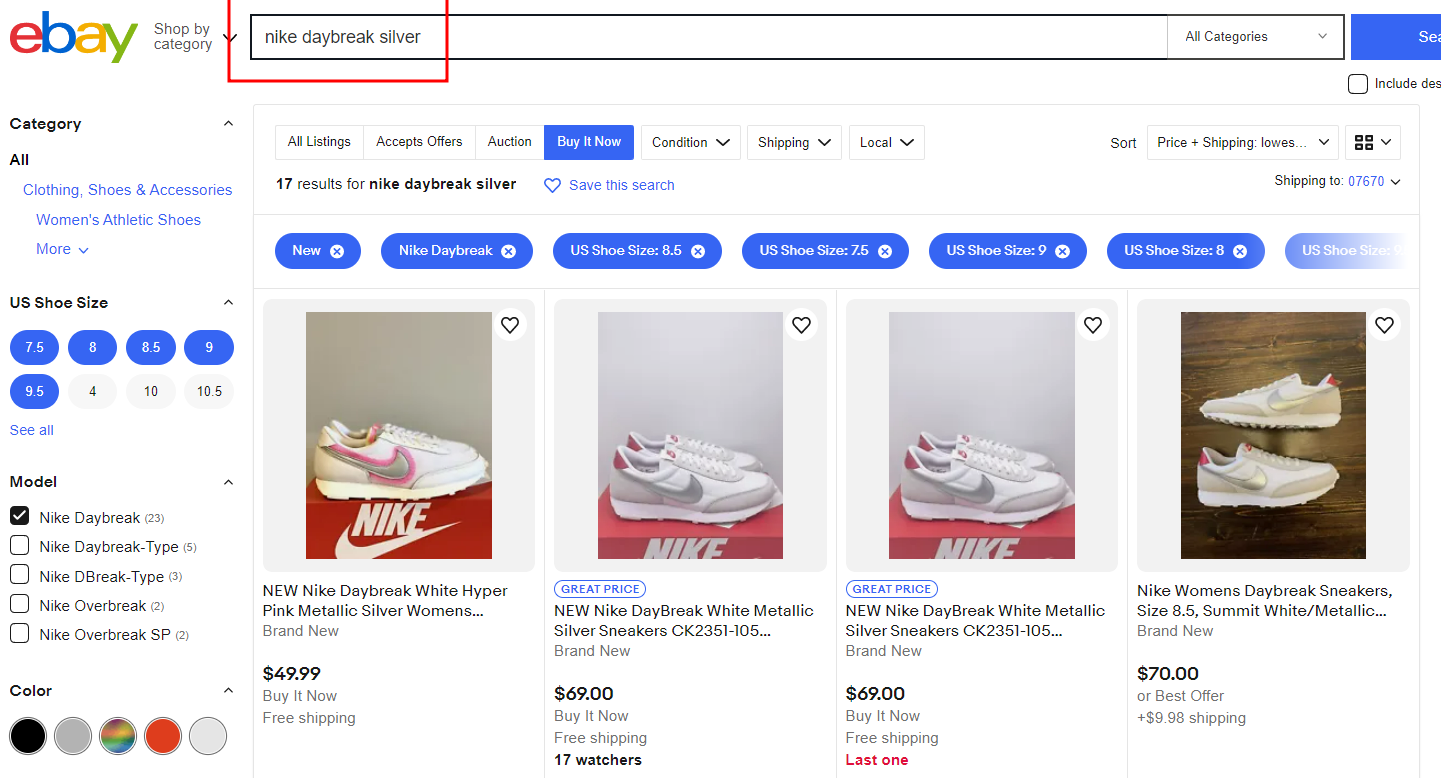Change the Shipping to 07670 location
The width and height of the screenshot is (1441, 778).
point(1373,181)
